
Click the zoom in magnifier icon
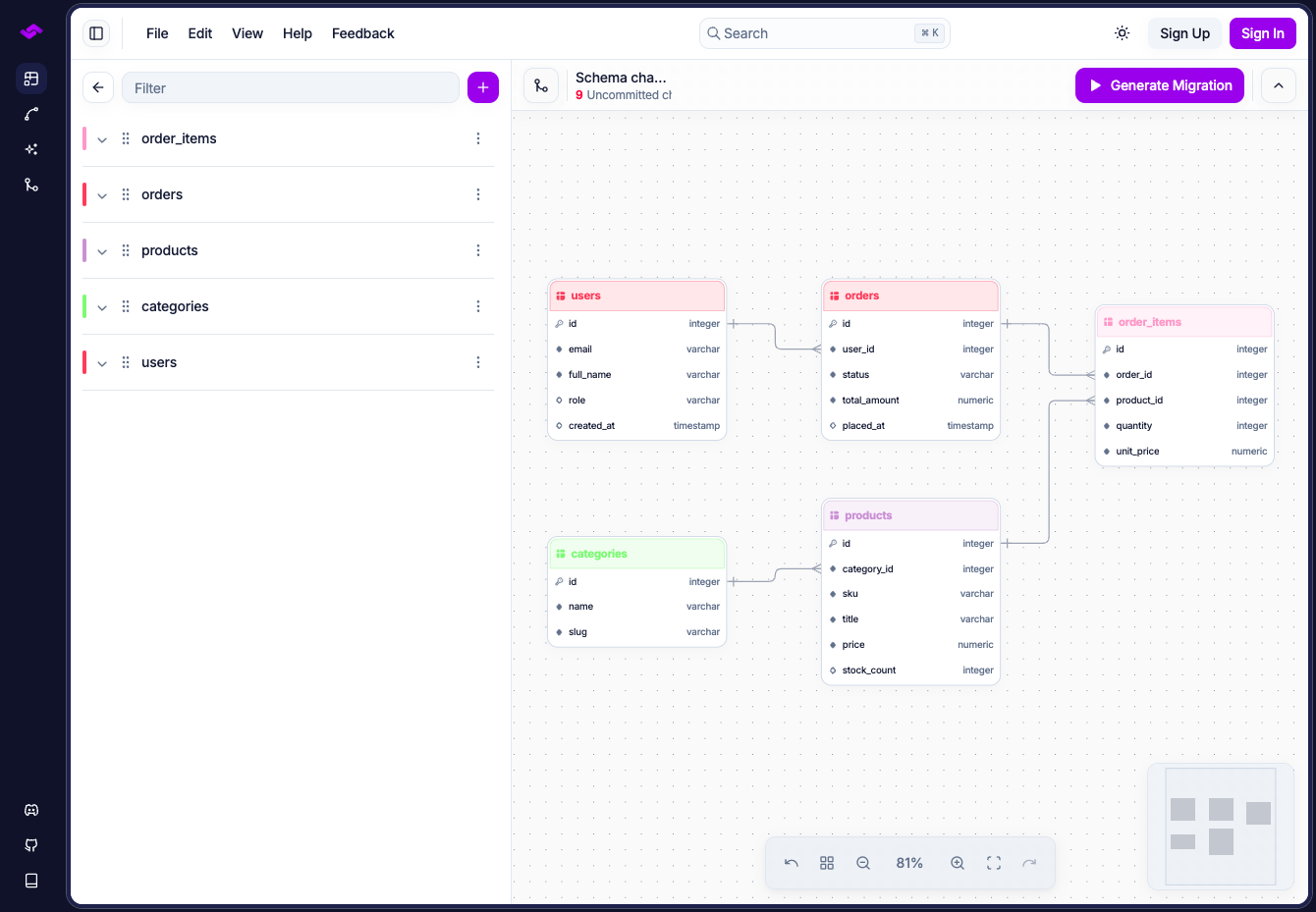[x=958, y=863]
